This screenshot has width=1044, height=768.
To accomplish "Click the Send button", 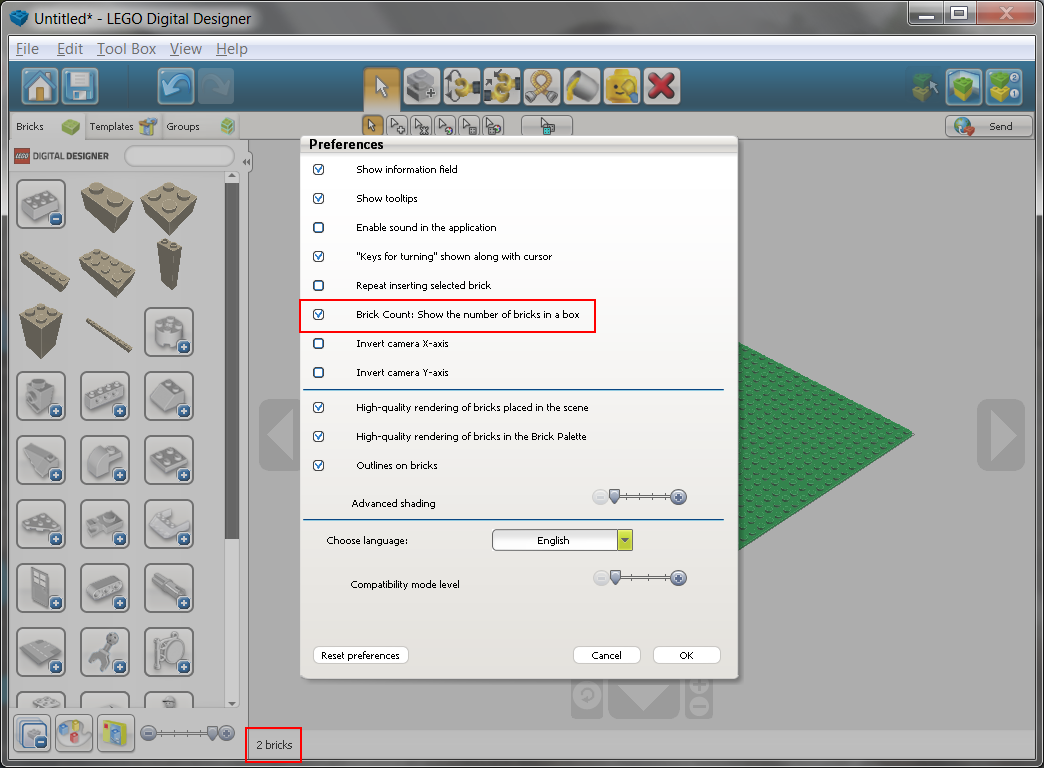I will (989, 126).
